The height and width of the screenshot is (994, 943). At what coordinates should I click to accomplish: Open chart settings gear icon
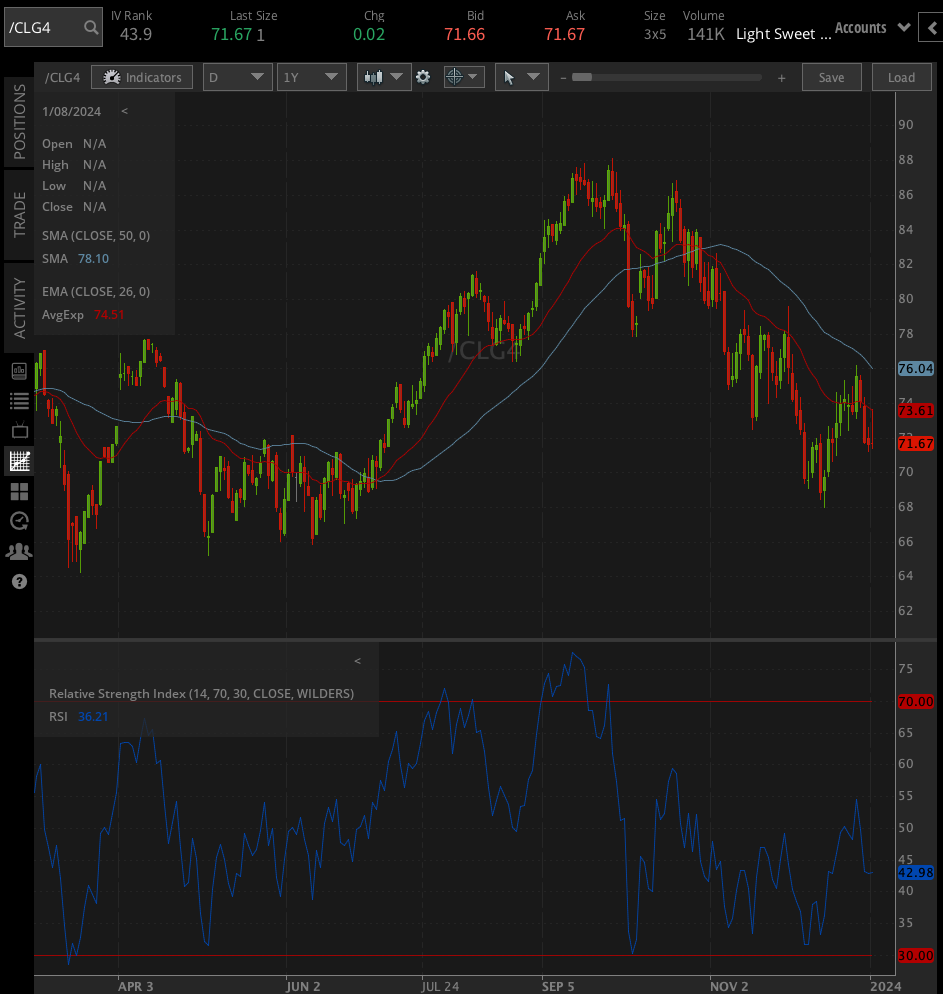click(423, 77)
